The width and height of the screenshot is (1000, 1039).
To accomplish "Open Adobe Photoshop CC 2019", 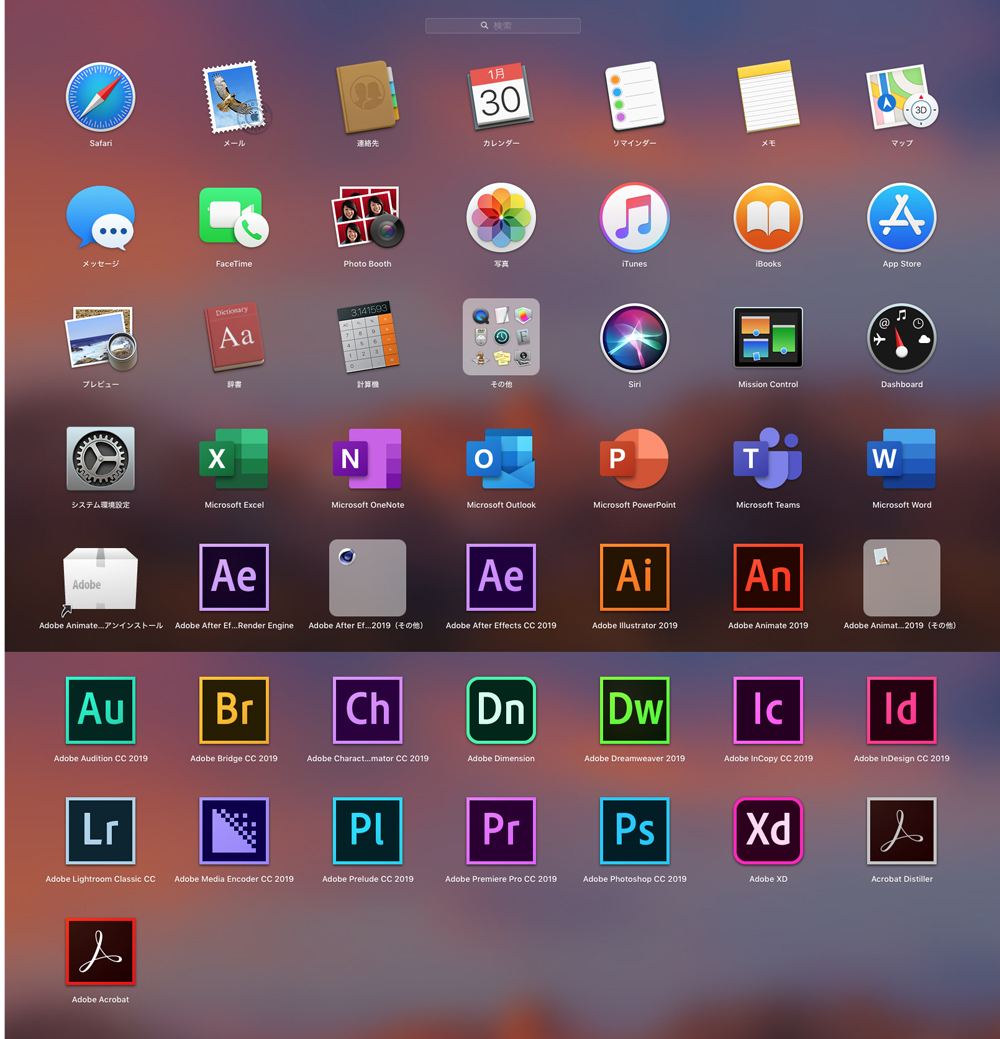I will point(634,831).
